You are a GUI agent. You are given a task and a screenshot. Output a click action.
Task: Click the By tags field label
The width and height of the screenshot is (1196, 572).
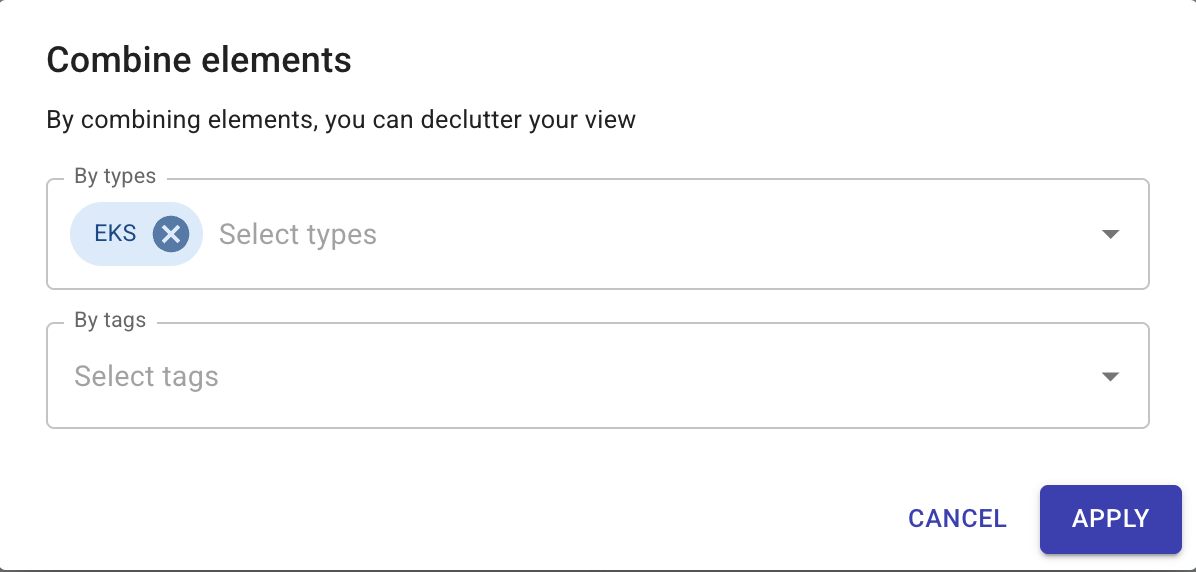click(x=110, y=321)
